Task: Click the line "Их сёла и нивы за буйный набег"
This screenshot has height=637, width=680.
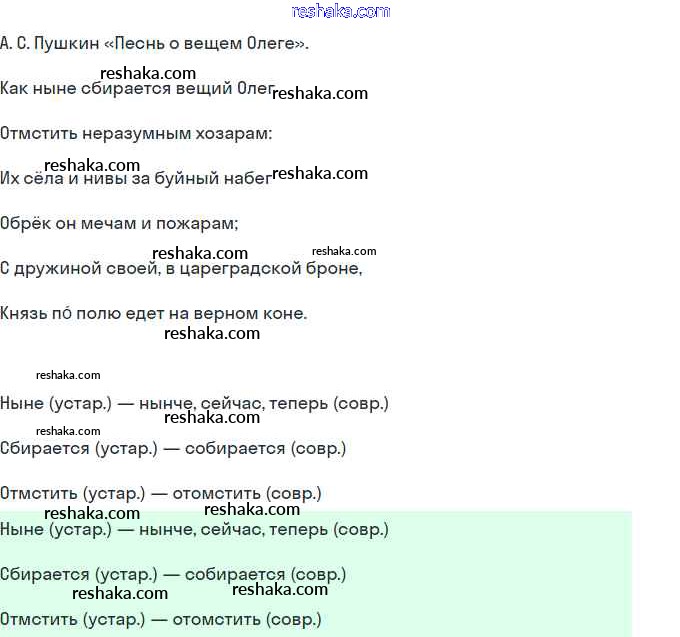Action: click(136, 178)
